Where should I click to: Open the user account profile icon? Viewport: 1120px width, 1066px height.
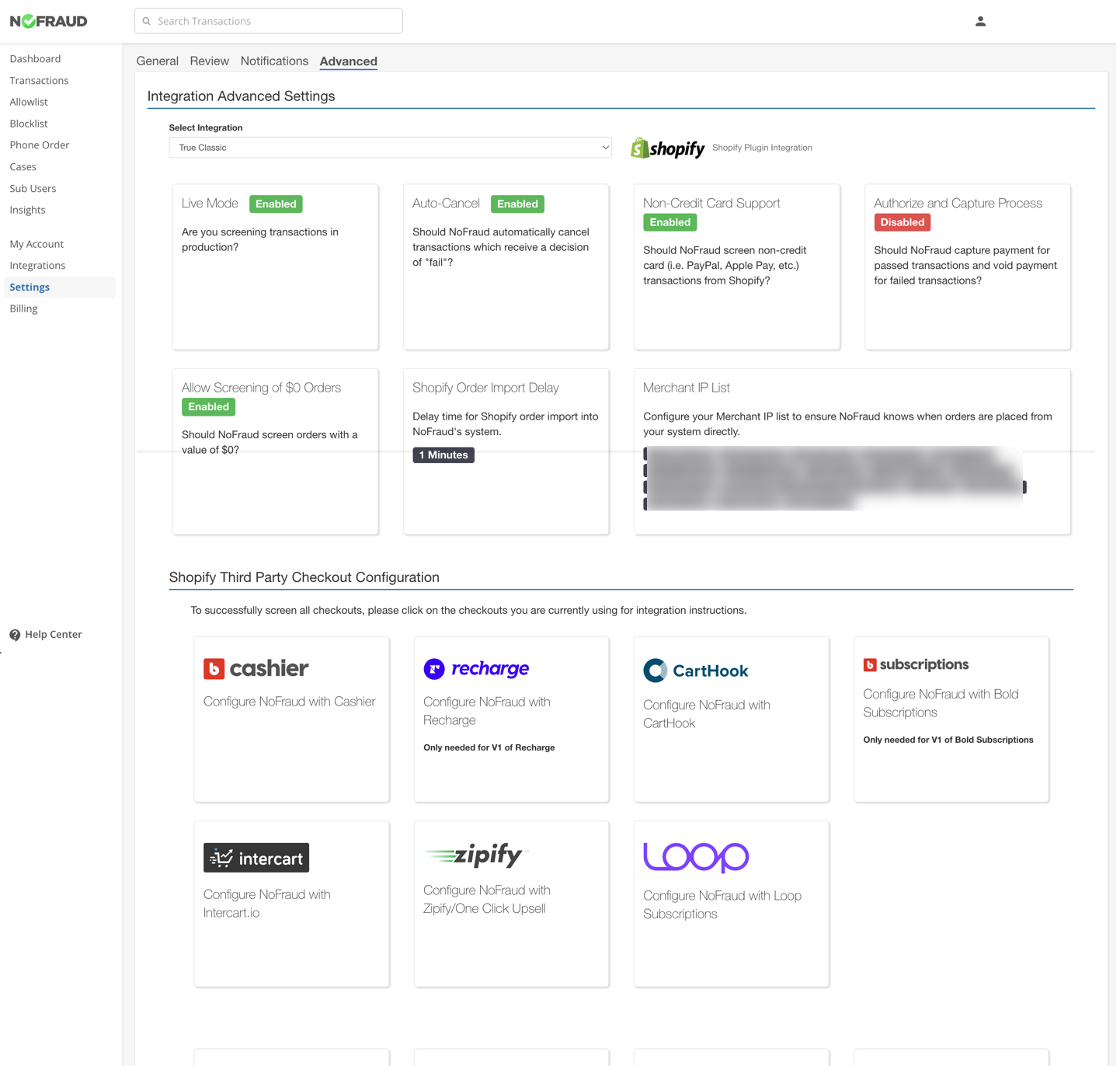pos(980,21)
